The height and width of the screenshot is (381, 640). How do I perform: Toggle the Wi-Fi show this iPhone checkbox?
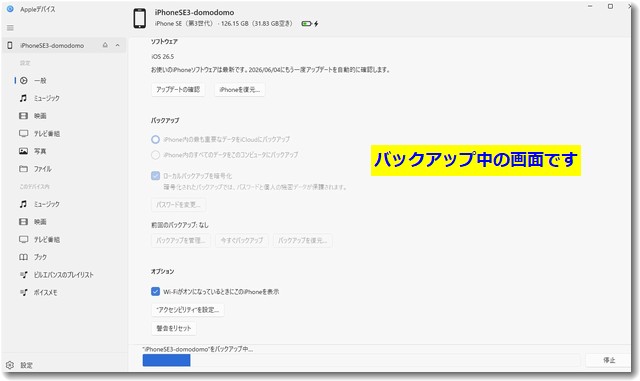pyautogui.click(x=155, y=292)
